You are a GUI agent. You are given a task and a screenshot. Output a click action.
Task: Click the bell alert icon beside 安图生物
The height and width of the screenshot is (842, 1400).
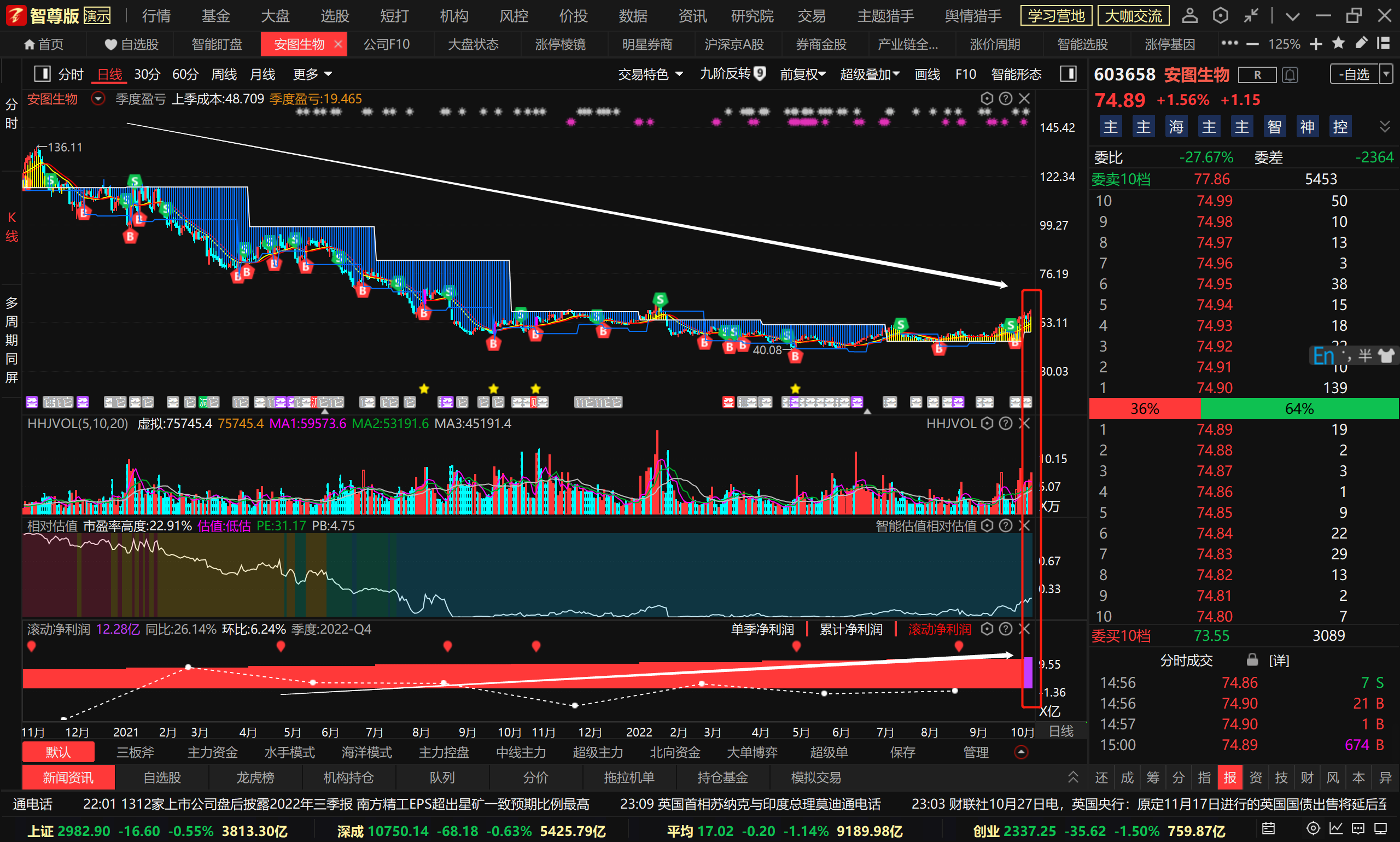1290,75
